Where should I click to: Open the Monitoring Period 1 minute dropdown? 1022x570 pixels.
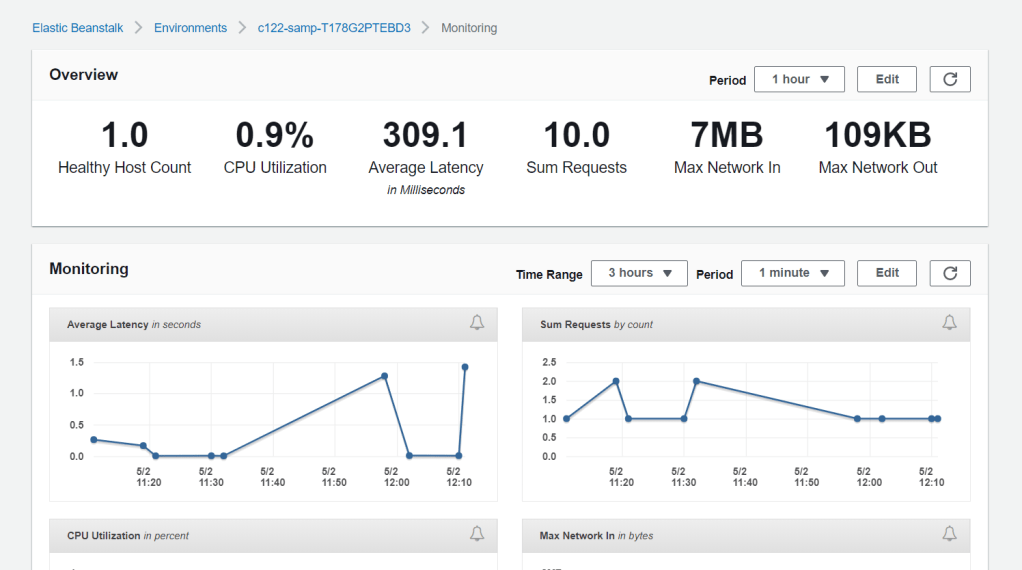coord(792,273)
